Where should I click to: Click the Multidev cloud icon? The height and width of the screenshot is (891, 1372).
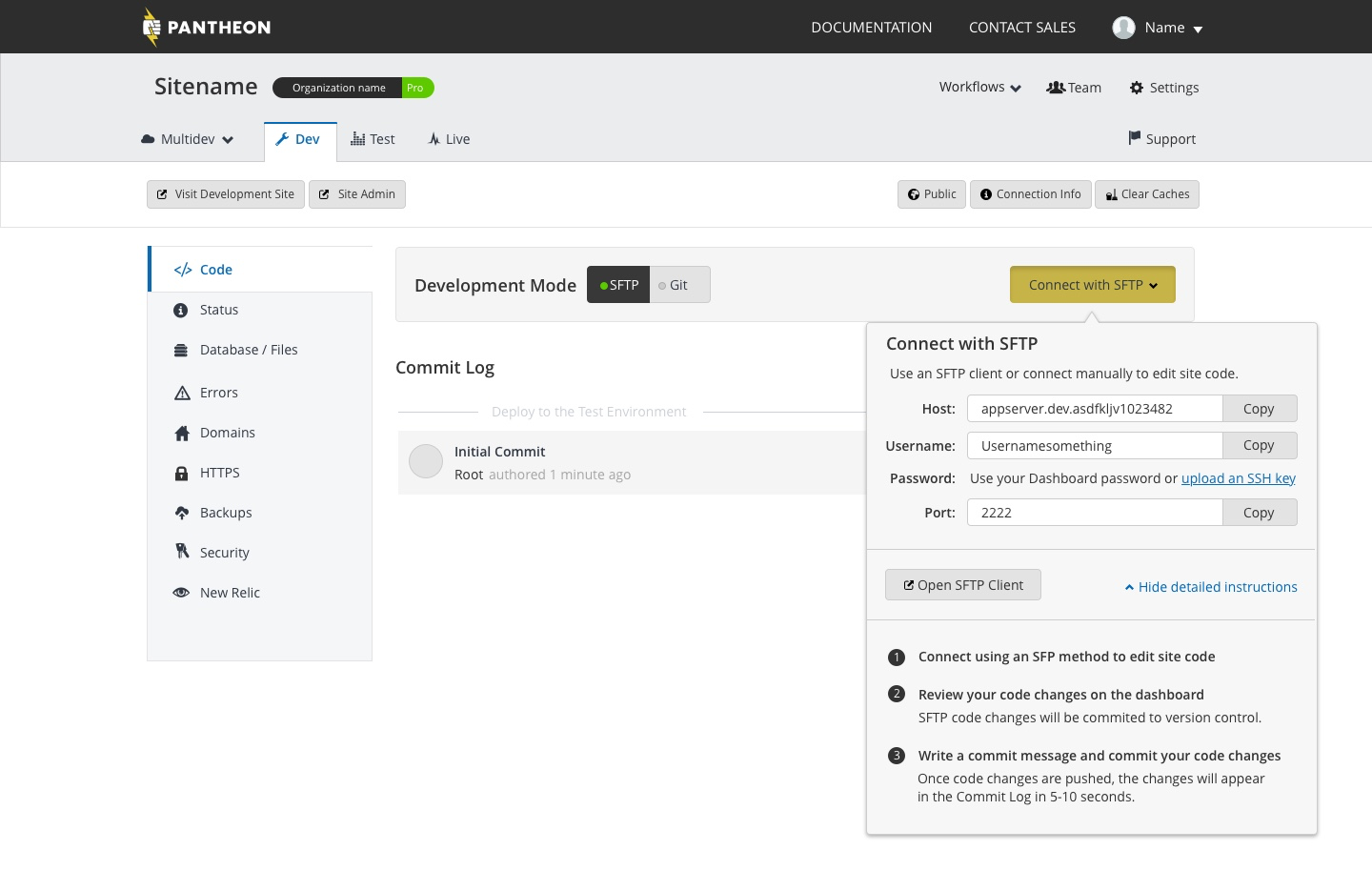(148, 139)
